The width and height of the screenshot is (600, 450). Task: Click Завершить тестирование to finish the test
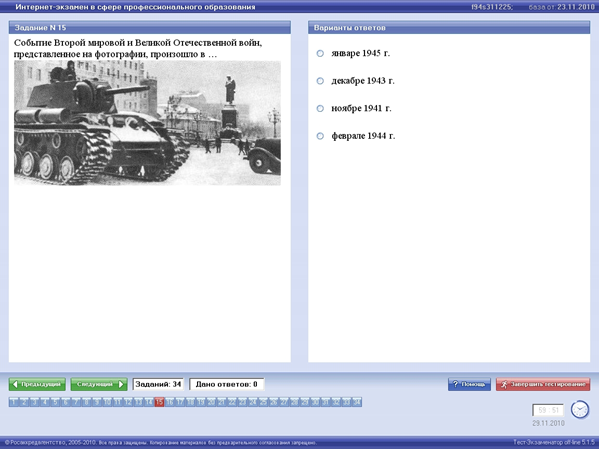coord(543,384)
